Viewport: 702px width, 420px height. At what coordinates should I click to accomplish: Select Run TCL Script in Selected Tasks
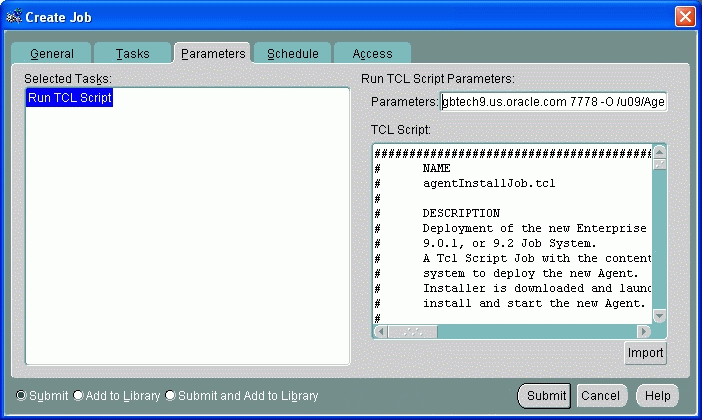(69, 98)
